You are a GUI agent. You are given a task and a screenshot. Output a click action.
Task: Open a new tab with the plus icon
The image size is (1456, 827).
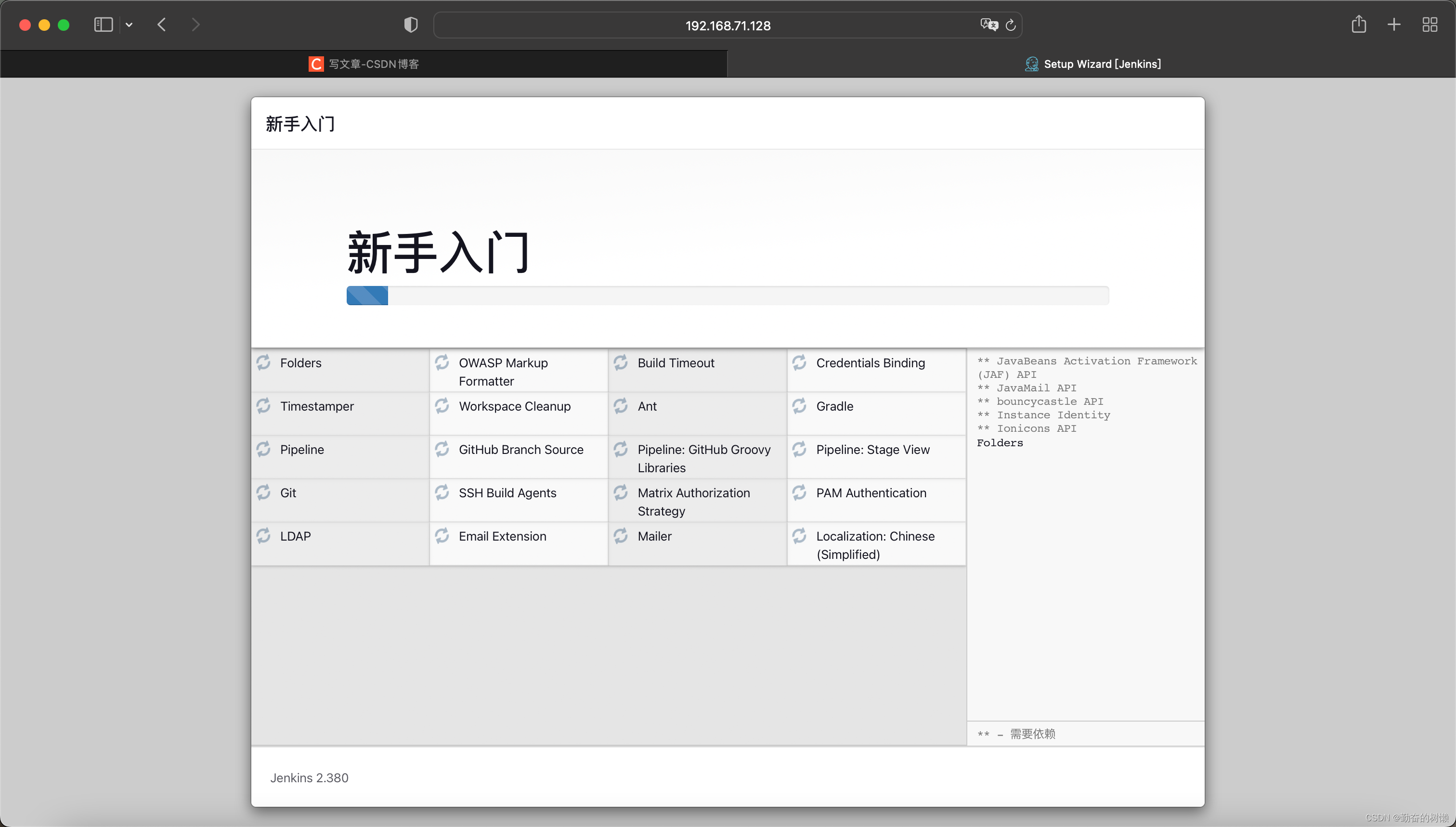[1393, 25]
